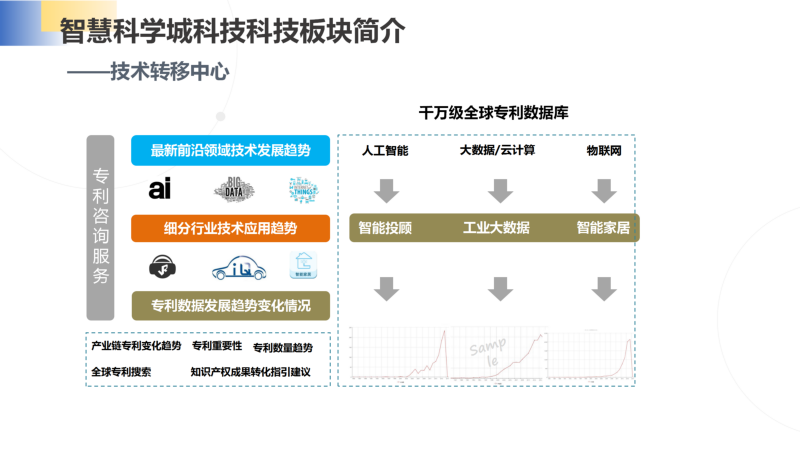
Task: Click the 知识产权成果转化指引建议 text
Action: tap(251, 372)
